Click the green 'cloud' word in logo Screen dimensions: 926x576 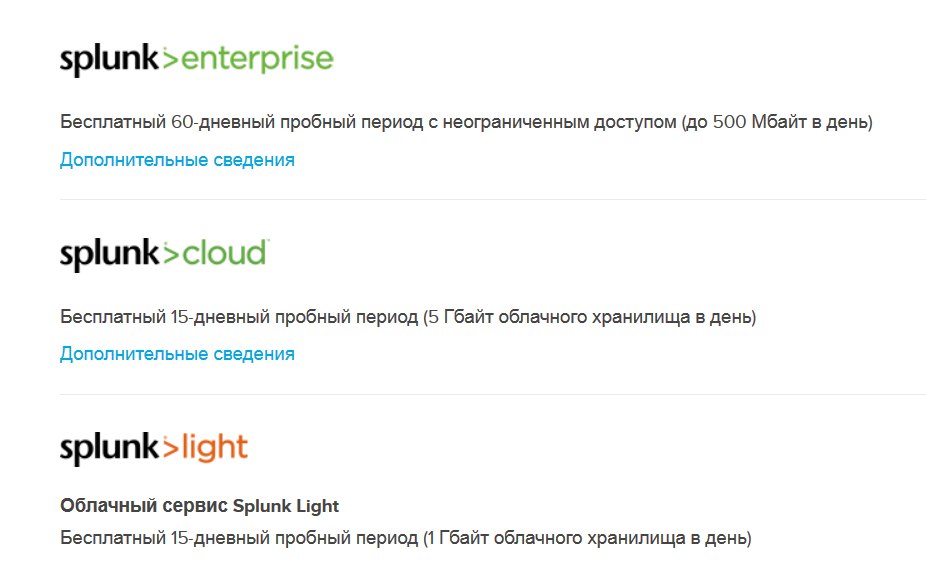(225, 253)
